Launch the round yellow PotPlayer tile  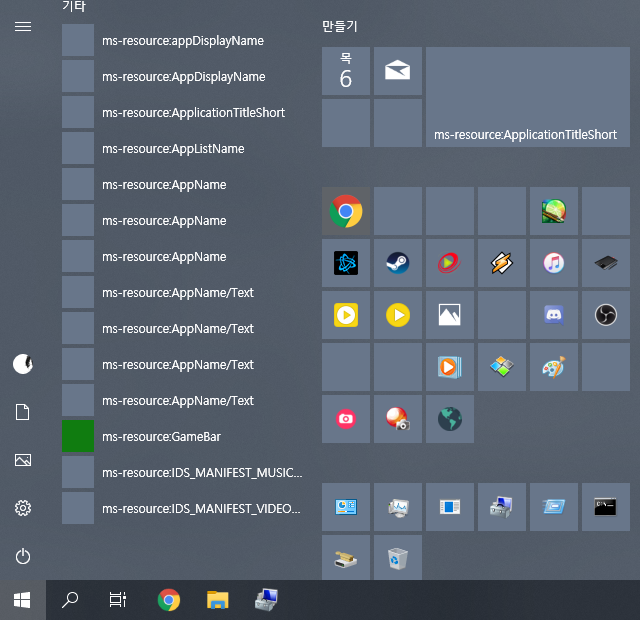398,315
